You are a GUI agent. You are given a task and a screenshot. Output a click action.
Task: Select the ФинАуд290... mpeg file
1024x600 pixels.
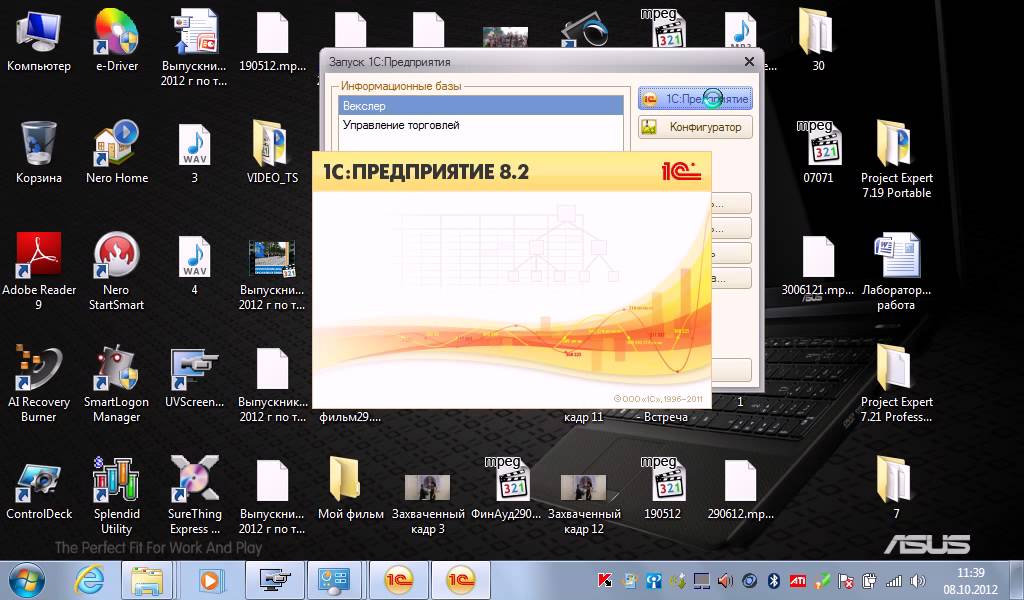(505, 488)
